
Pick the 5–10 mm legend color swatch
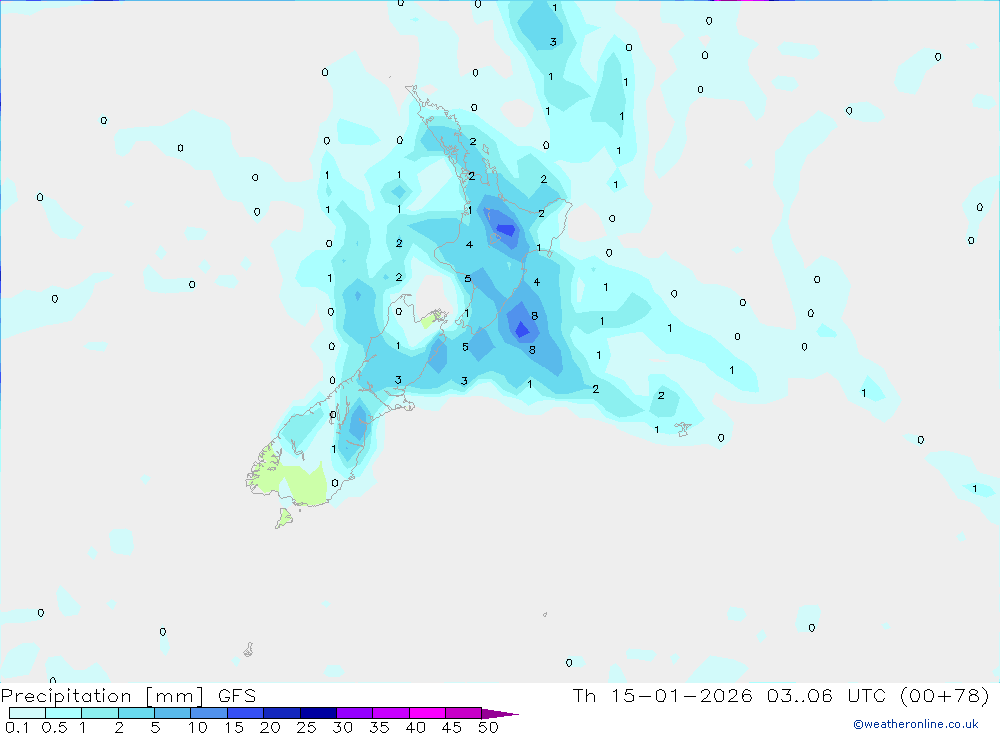173,713
